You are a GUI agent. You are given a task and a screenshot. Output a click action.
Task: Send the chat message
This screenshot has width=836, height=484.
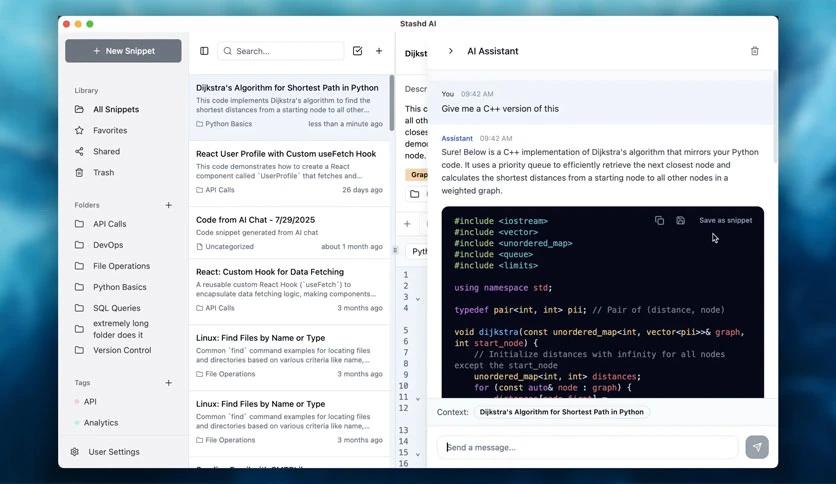point(756,447)
